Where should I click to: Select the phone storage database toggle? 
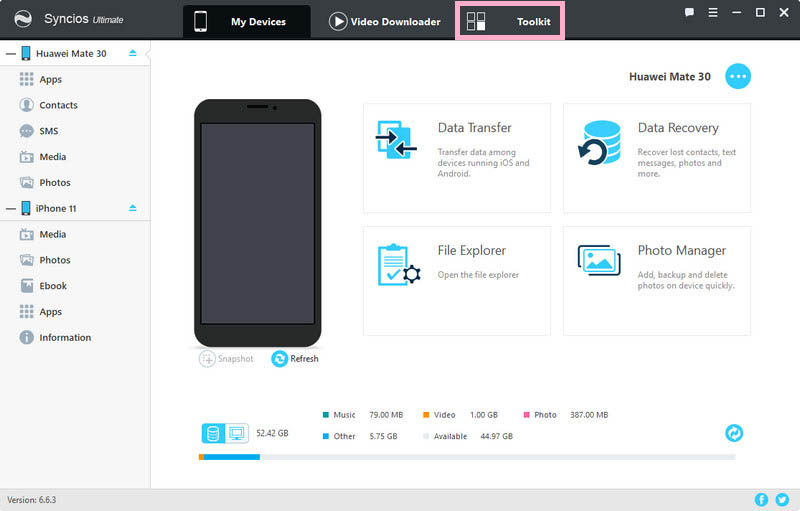(213, 433)
